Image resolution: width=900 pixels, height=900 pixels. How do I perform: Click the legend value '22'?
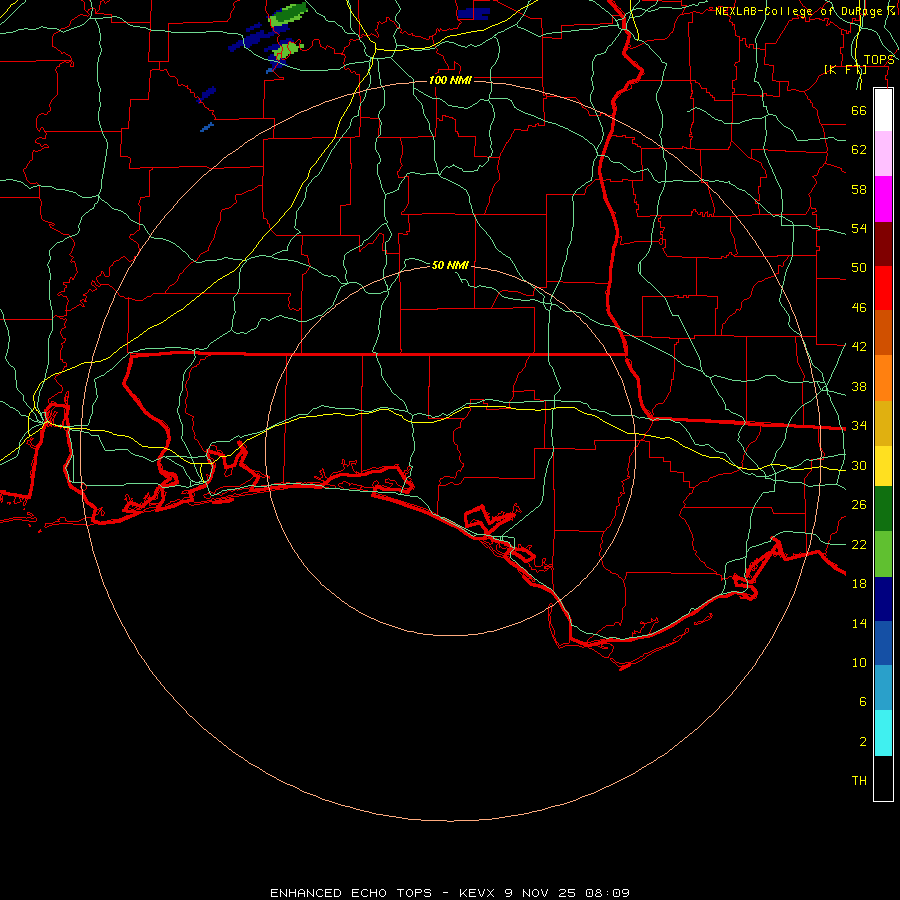point(859,544)
